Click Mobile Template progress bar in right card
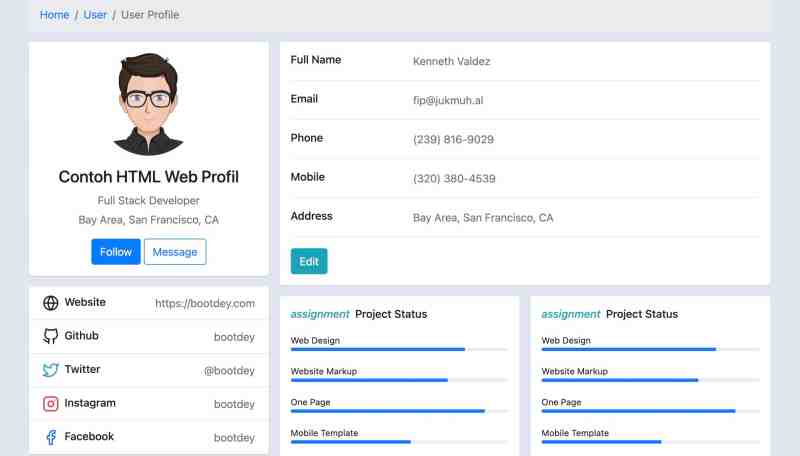Viewport: 800px width, 456px height. point(651,442)
